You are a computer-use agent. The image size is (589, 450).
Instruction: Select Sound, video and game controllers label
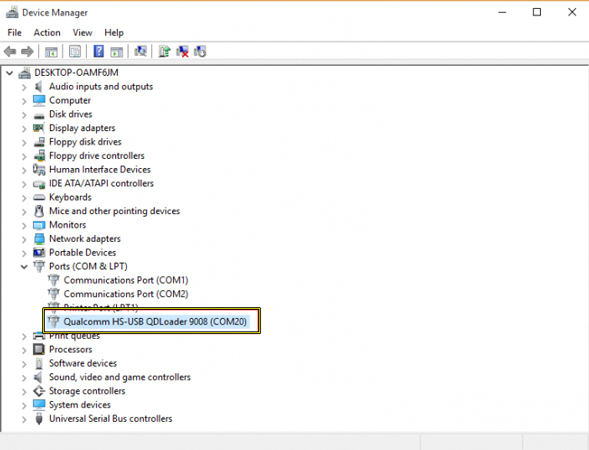point(120,377)
